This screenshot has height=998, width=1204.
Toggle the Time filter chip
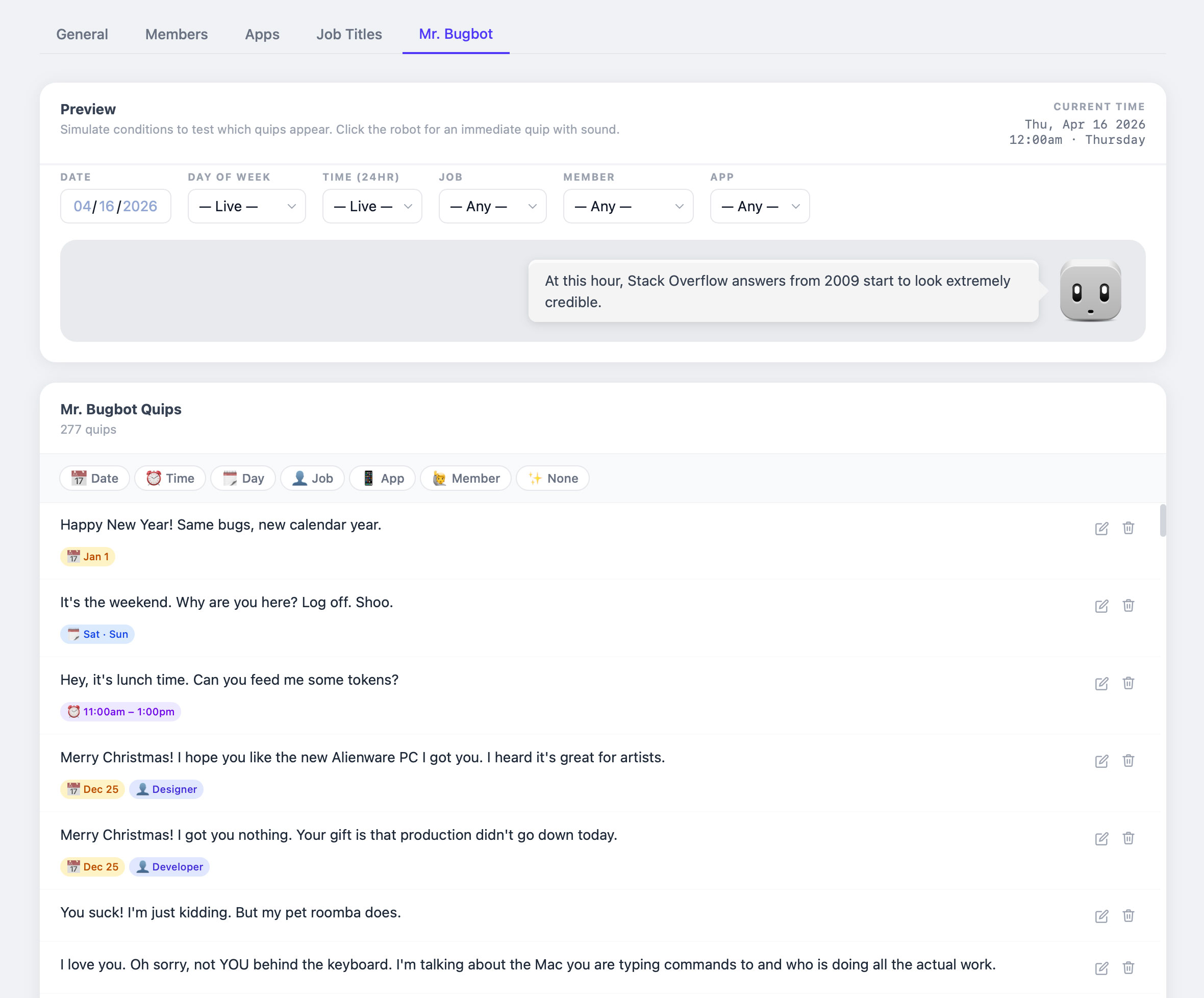tap(170, 478)
